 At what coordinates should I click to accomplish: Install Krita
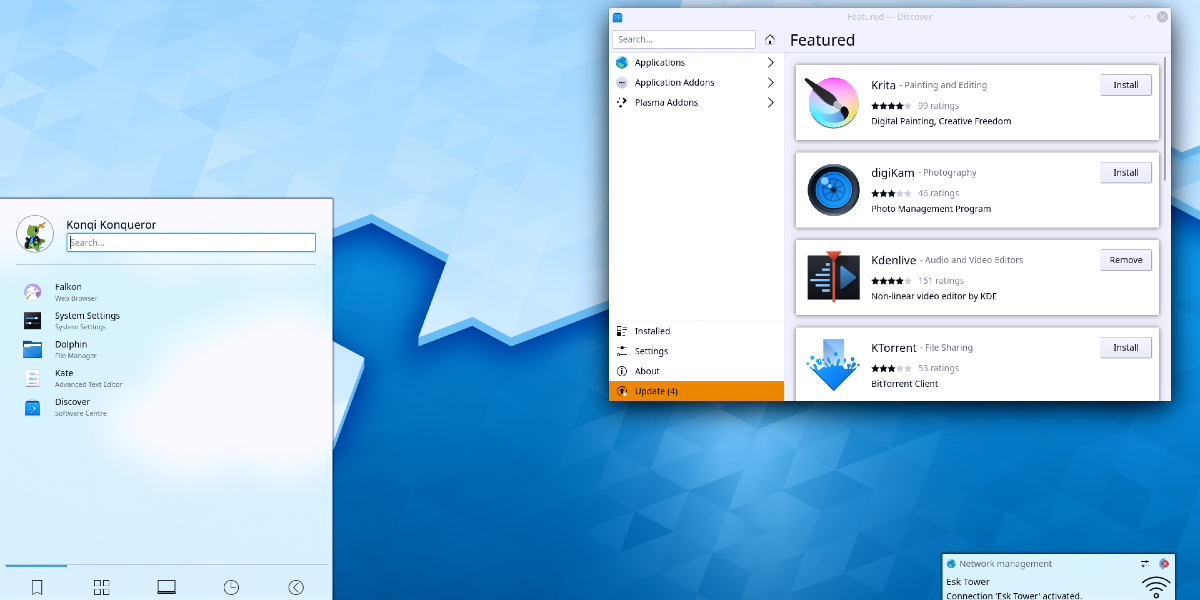(1125, 85)
